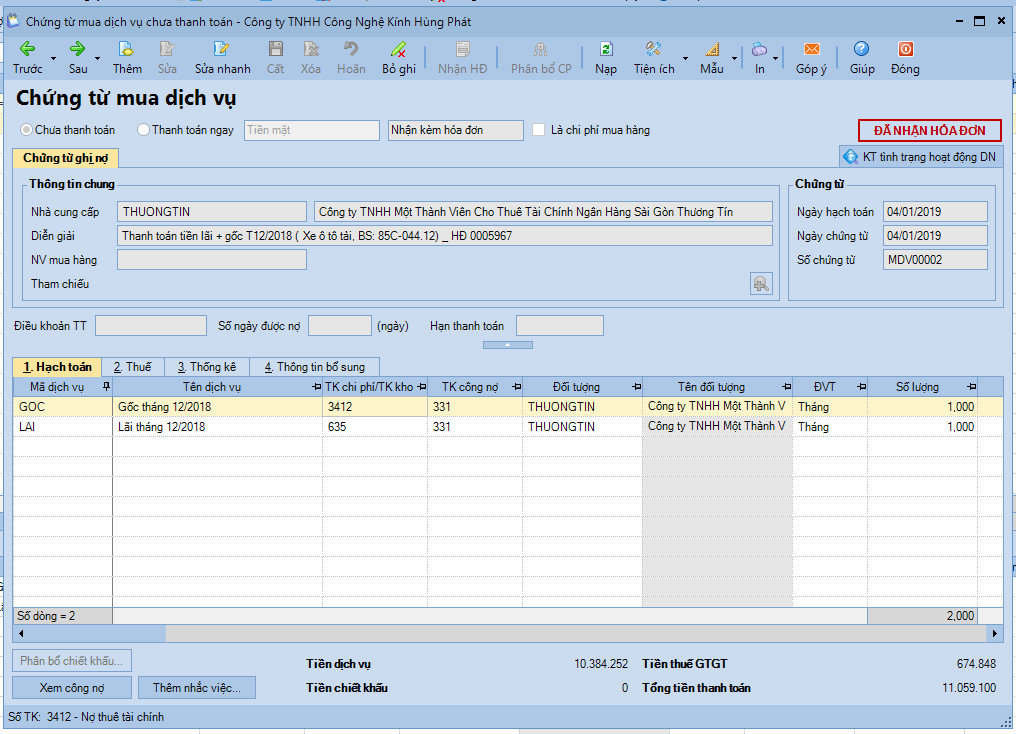Expand dropdown arrow beside Mẫu
The height and width of the screenshot is (734, 1016).
point(734,58)
